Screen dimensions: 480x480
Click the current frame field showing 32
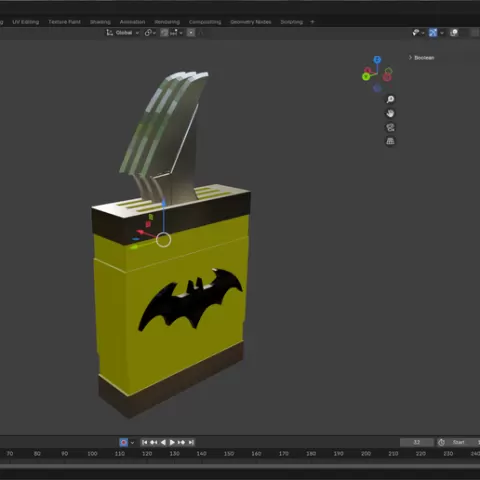click(417, 442)
